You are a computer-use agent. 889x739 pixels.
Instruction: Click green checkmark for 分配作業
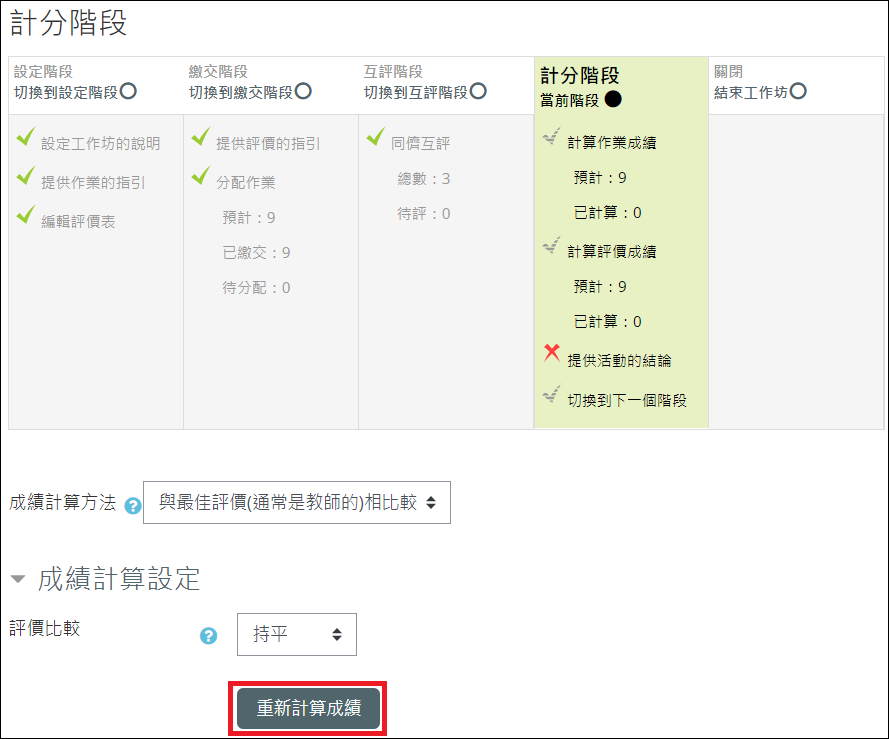(201, 175)
